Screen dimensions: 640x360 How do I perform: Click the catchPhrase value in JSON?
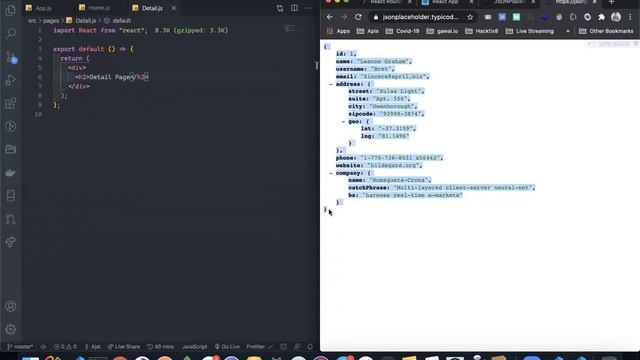(464, 188)
